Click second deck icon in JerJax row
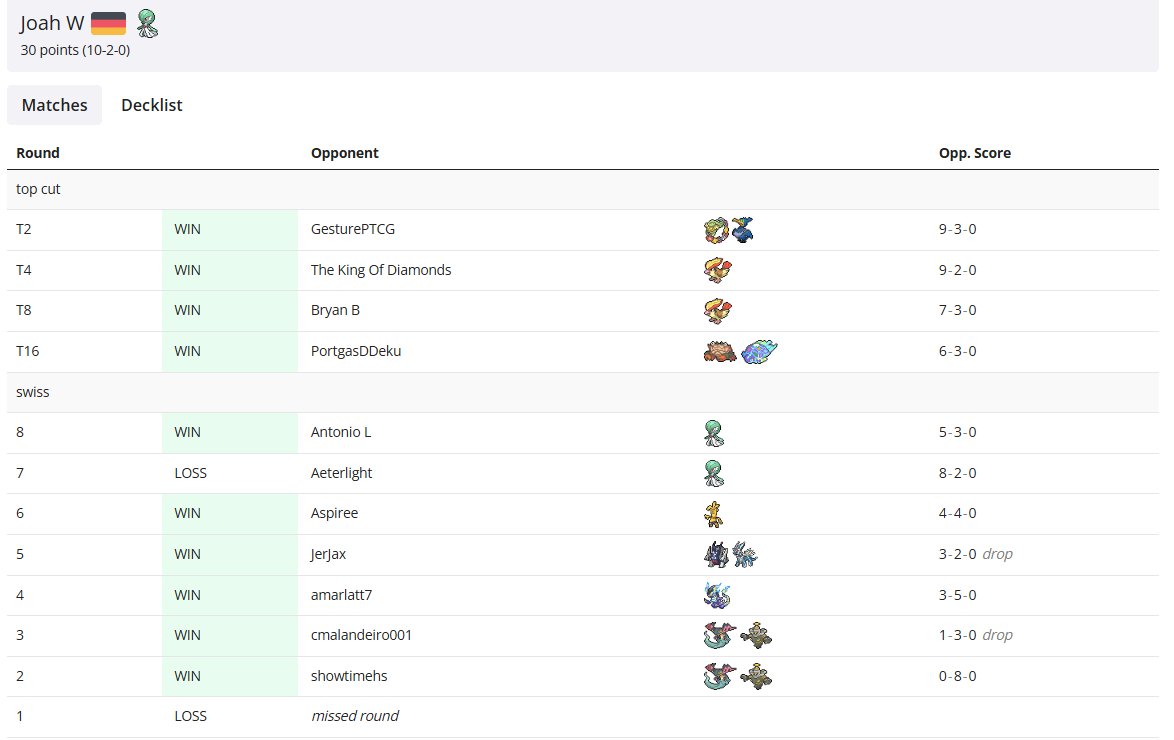The height and width of the screenshot is (740, 1174). (745, 555)
